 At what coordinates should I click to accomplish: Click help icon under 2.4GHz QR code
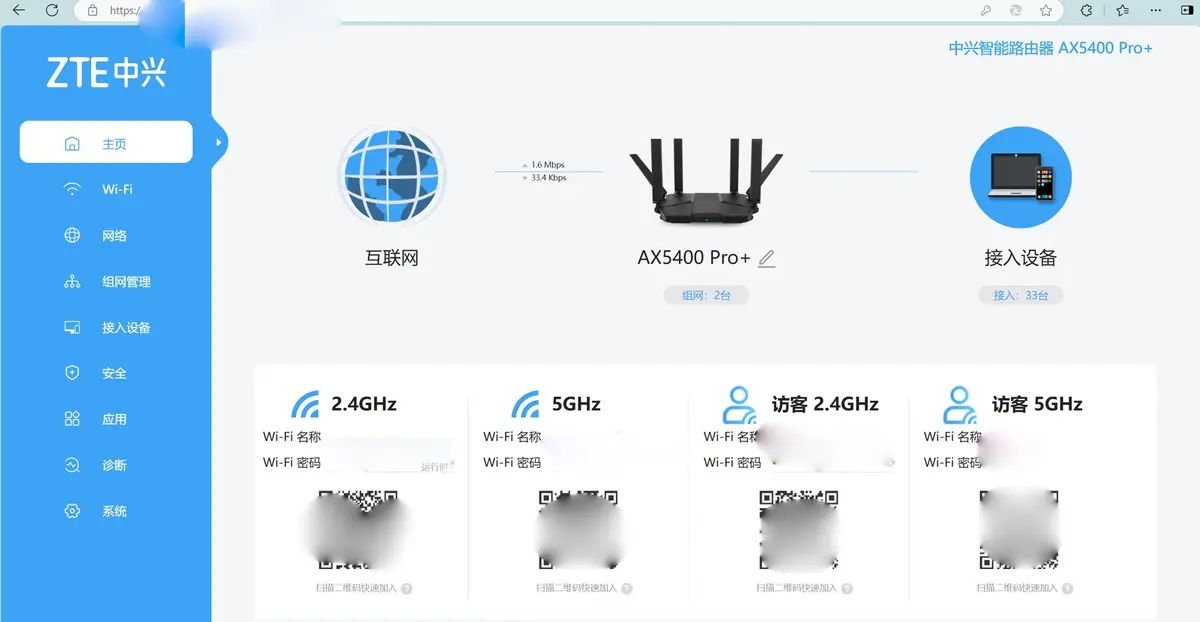pos(407,589)
